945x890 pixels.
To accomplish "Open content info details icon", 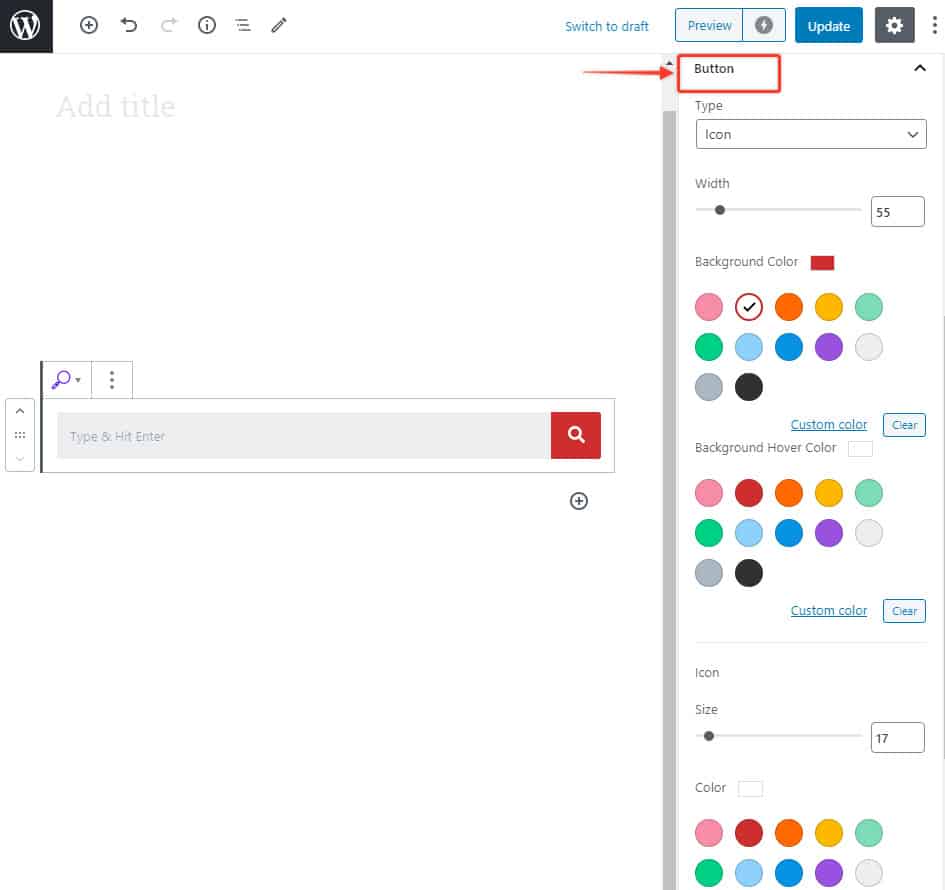I will 207,26.
